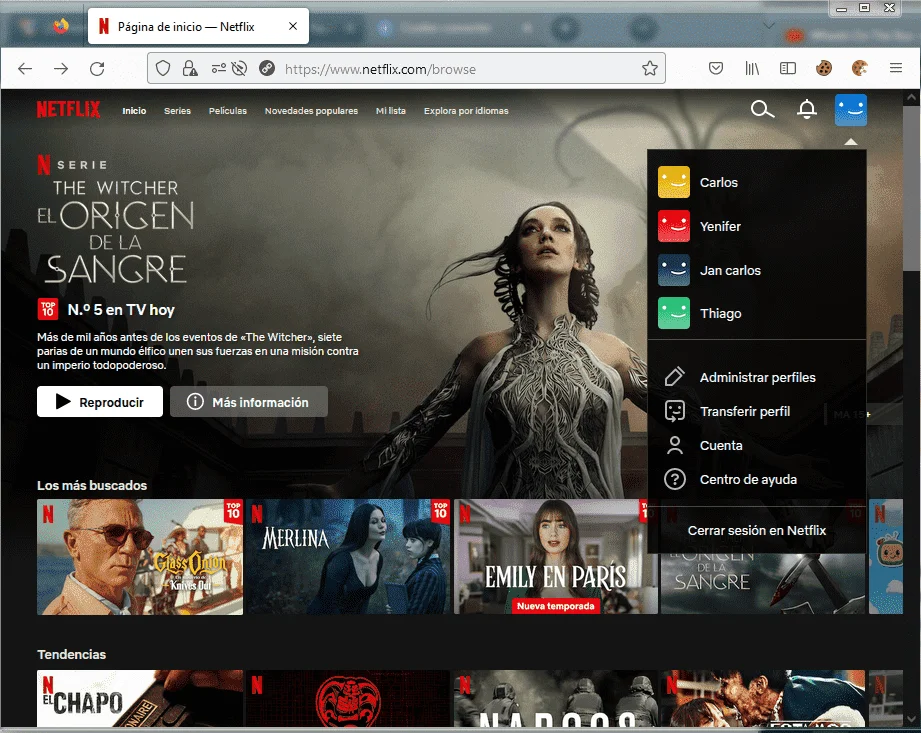The width and height of the screenshot is (921, 733).
Task: Click the first cookie extension icon
Action: click(824, 68)
